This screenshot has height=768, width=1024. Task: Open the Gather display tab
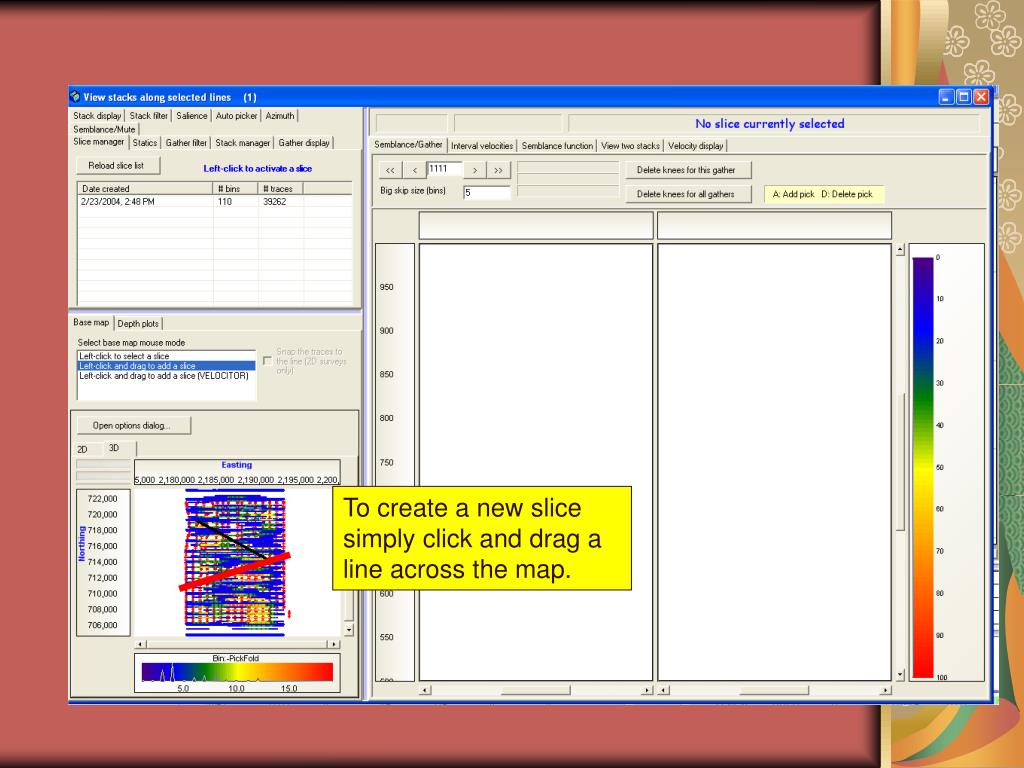click(304, 142)
